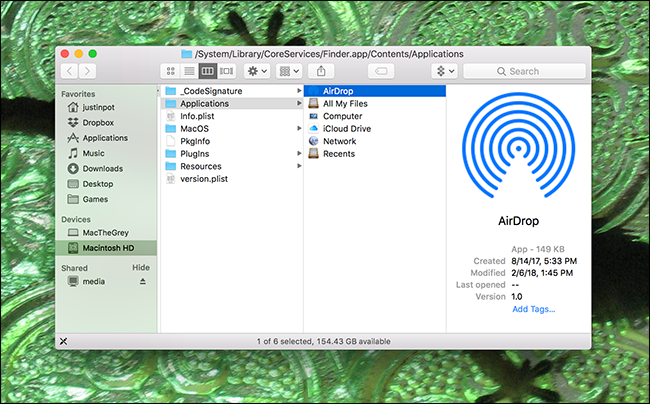Click the Add Tags link
This screenshot has height=404, width=650.
[x=533, y=309]
